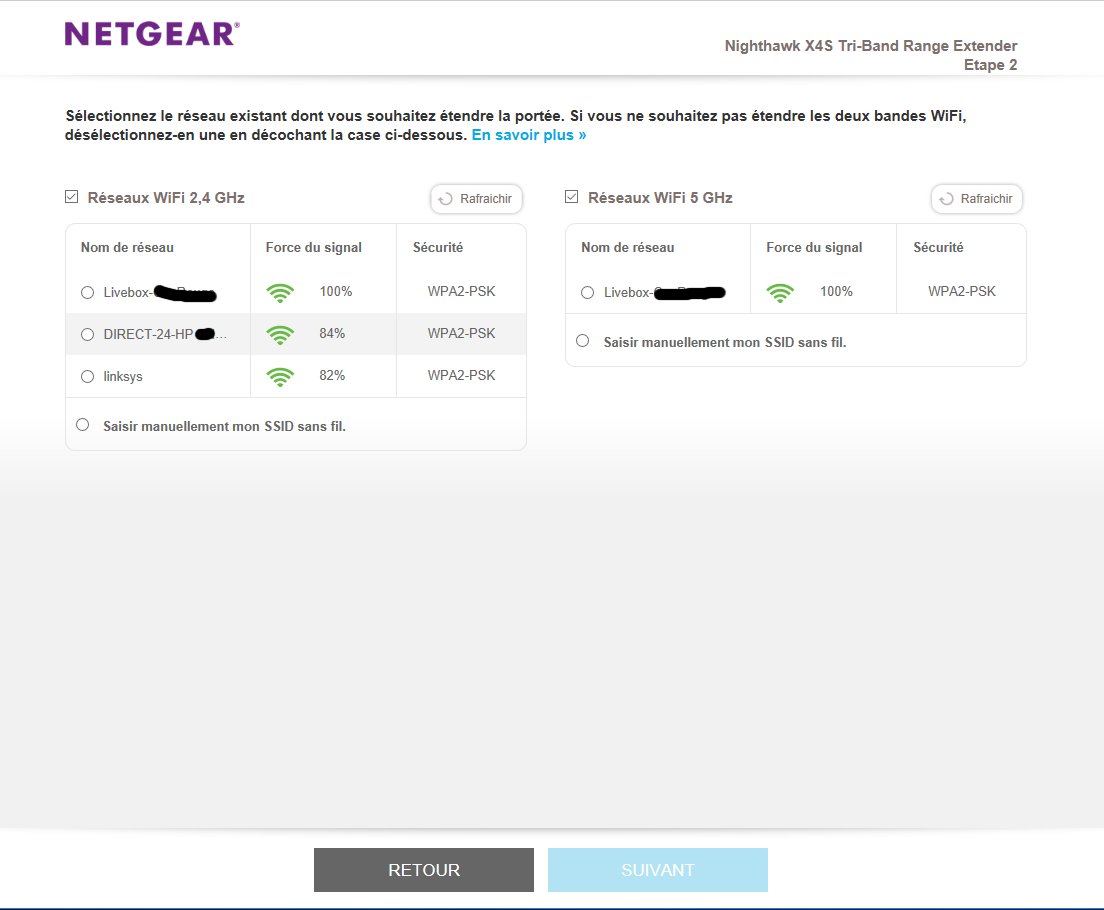The height and width of the screenshot is (910, 1104).
Task: Select manual SSID entry for 2.4 GHz
Action: (x=82, y=425)
